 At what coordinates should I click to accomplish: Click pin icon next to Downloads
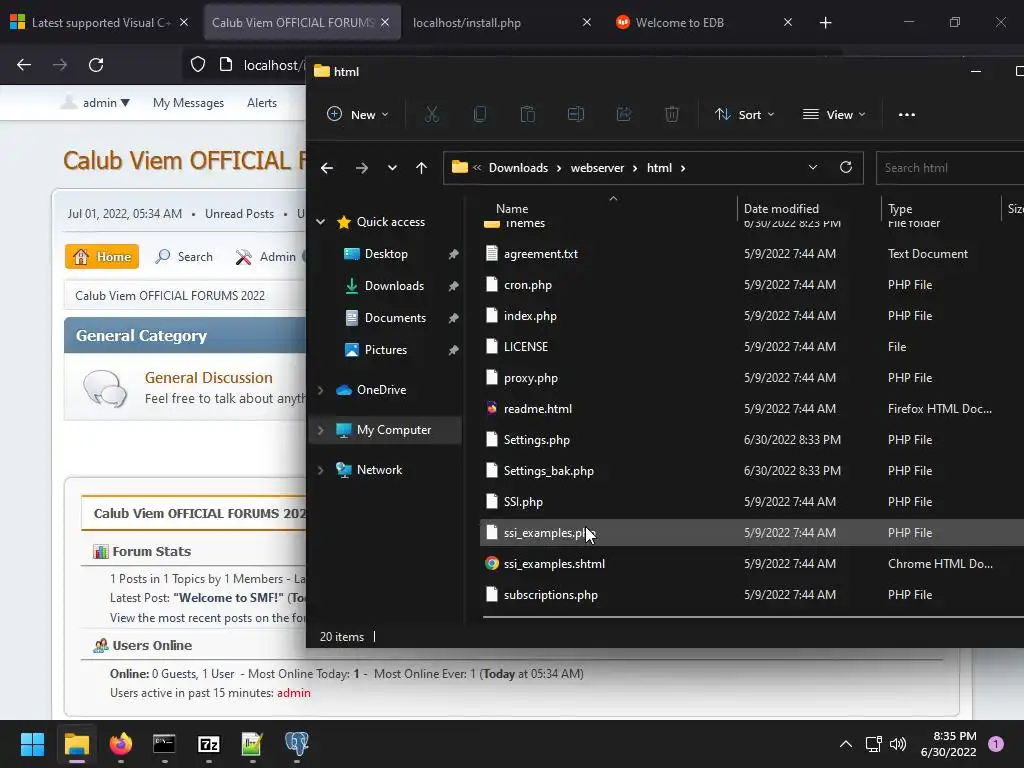coord(453,286)
